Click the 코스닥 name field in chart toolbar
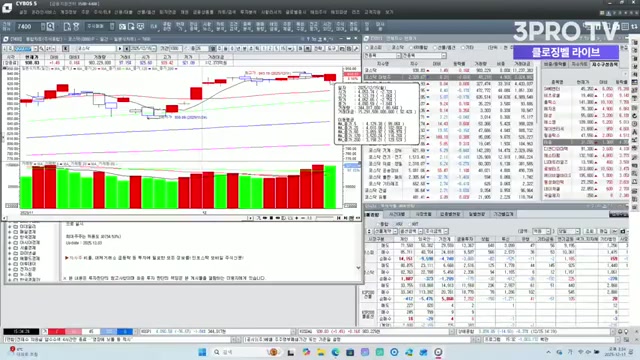This screenshot has height=360, width=640. [97, 49]
